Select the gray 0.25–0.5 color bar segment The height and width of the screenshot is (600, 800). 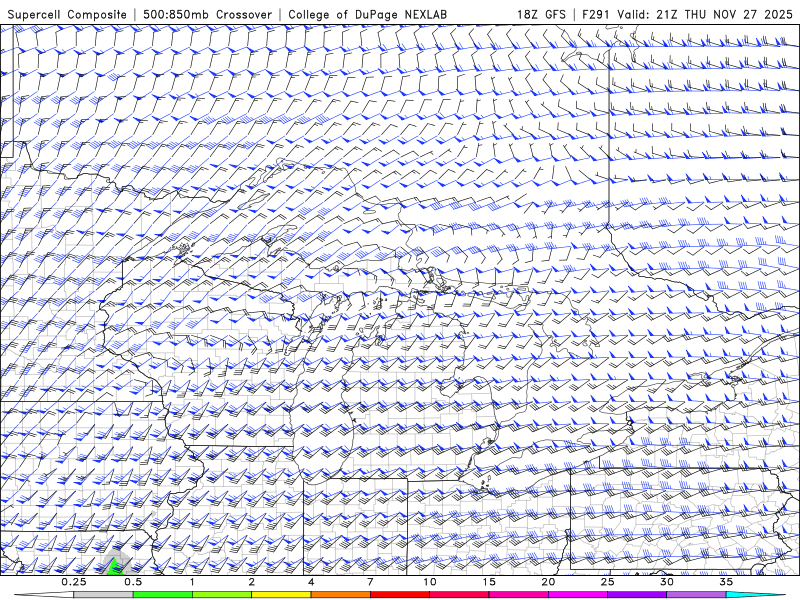pos(104,595)
